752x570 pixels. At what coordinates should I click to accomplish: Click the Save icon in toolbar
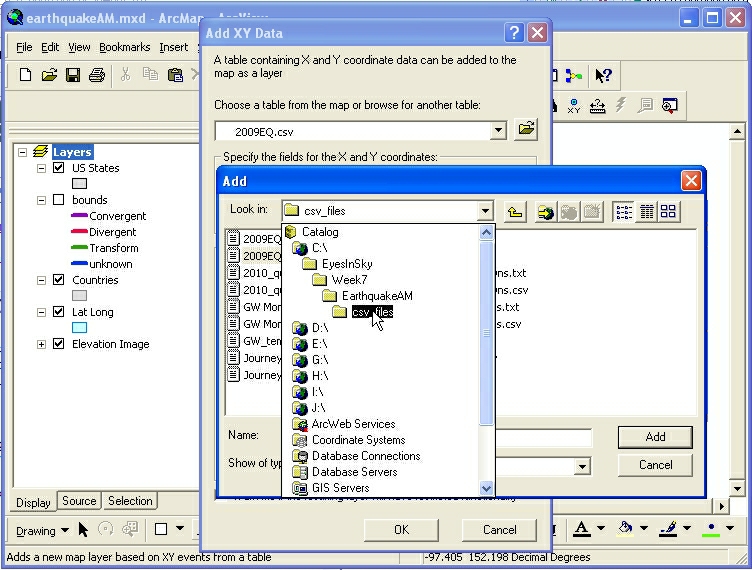[x=73, y=75]
